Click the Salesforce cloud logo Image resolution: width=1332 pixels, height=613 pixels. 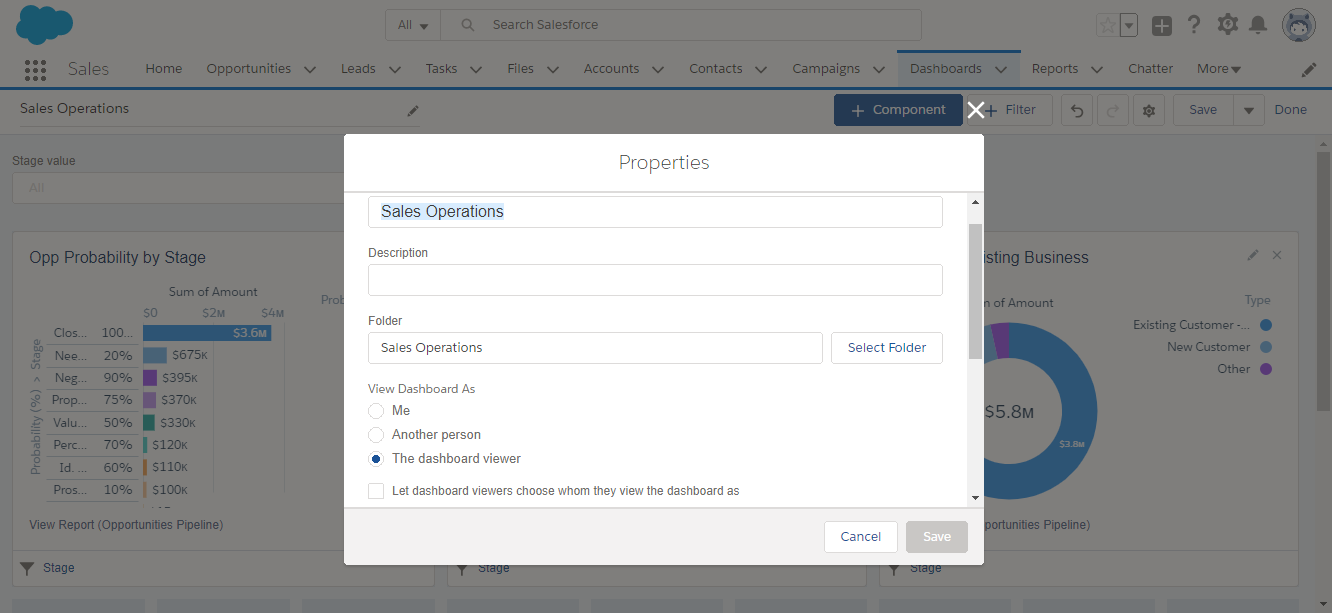point(44,24)
